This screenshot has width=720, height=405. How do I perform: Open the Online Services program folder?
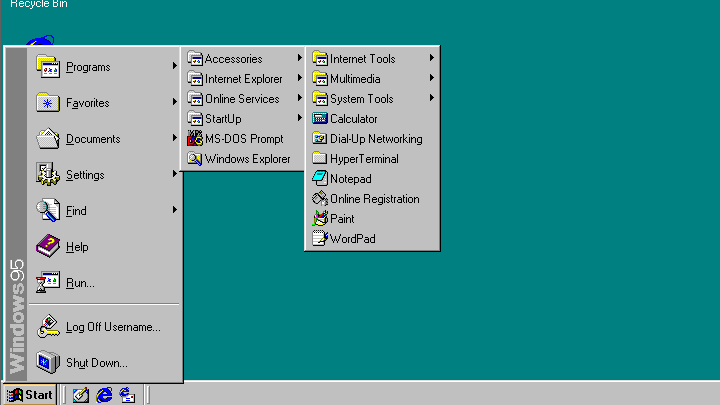point(244,99)
